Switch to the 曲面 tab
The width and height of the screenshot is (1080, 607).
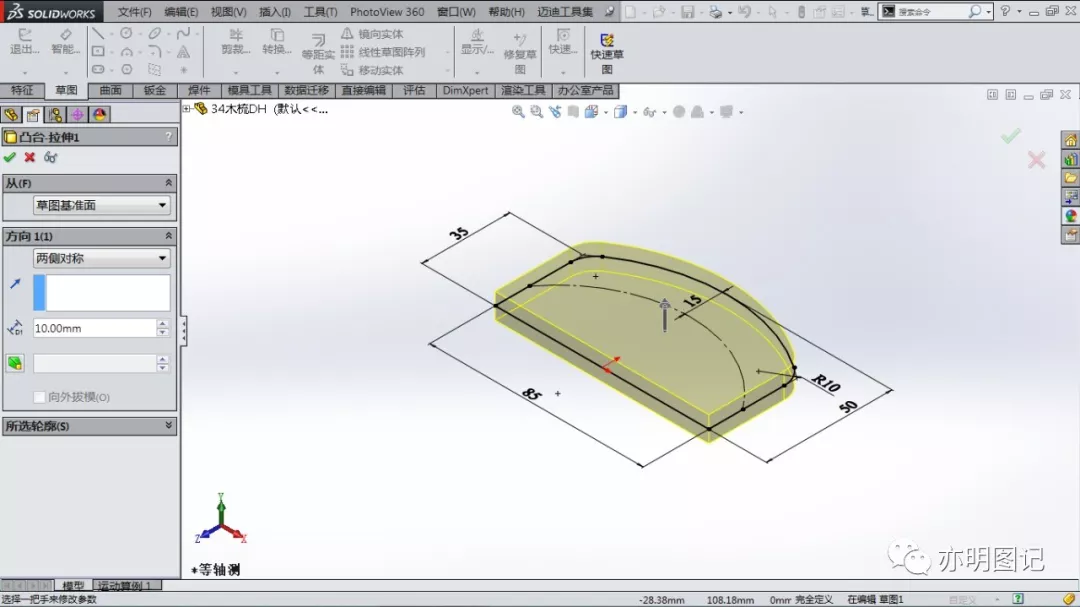pos(110,90)
